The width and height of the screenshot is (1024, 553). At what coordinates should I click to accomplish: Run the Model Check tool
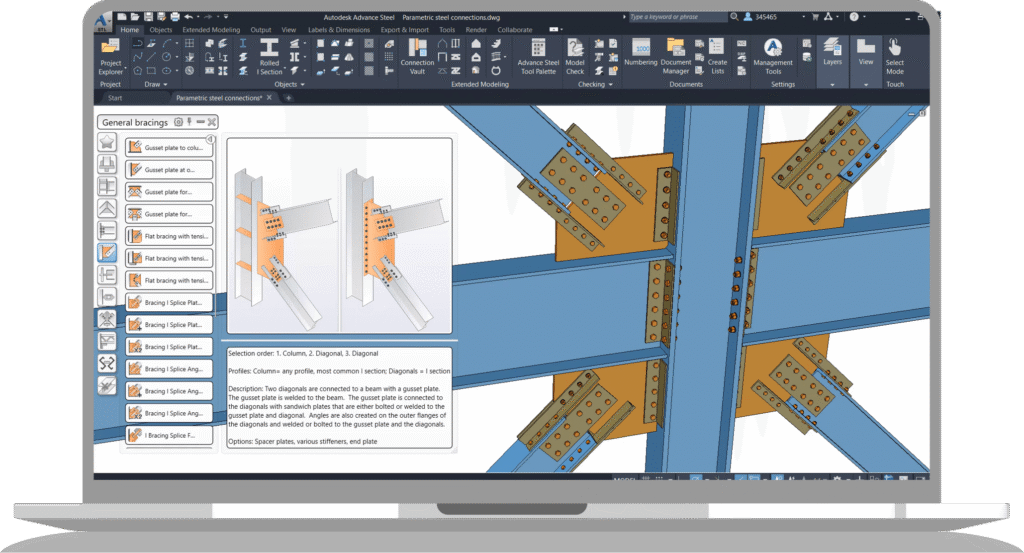pyautogui.click(x=575, y=56)
